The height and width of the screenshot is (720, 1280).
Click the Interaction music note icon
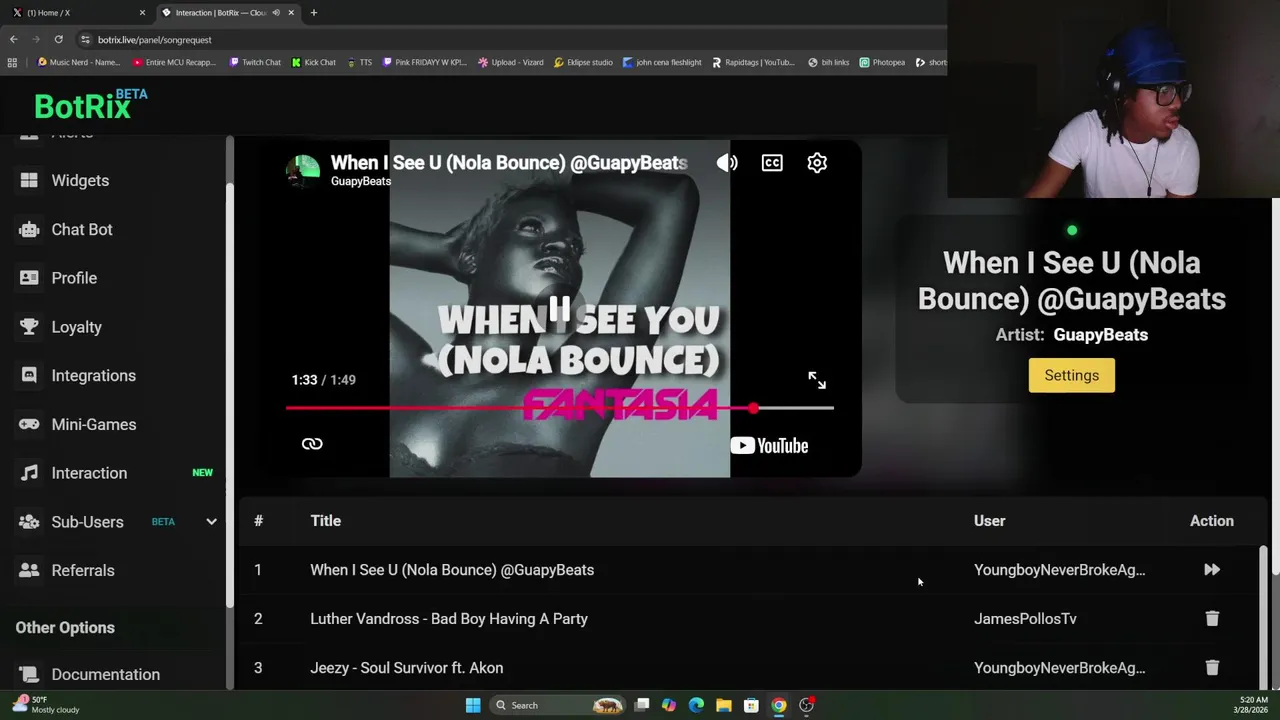pos(29,473)
